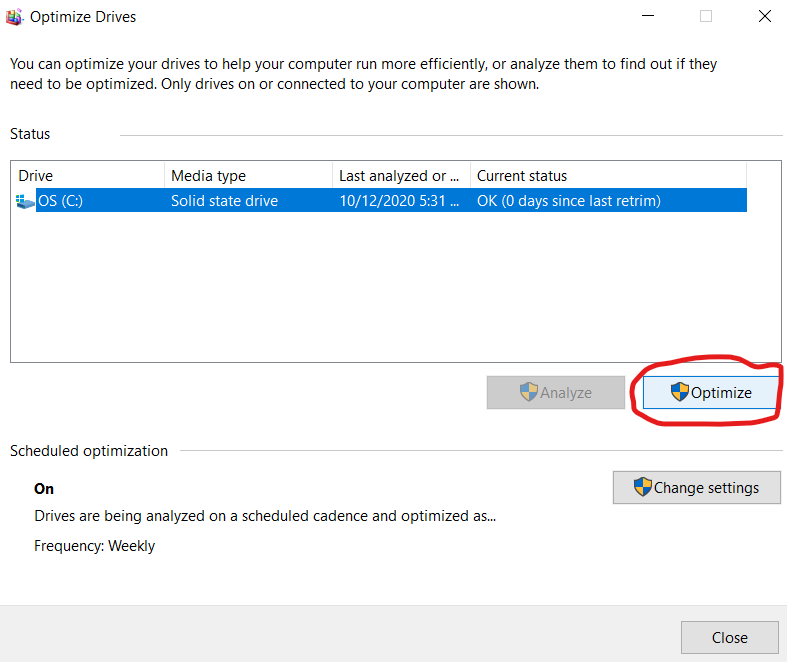787x662 pixels.
Task: Click the OK (0 days since last retrim) status
Action: (569, 201)
